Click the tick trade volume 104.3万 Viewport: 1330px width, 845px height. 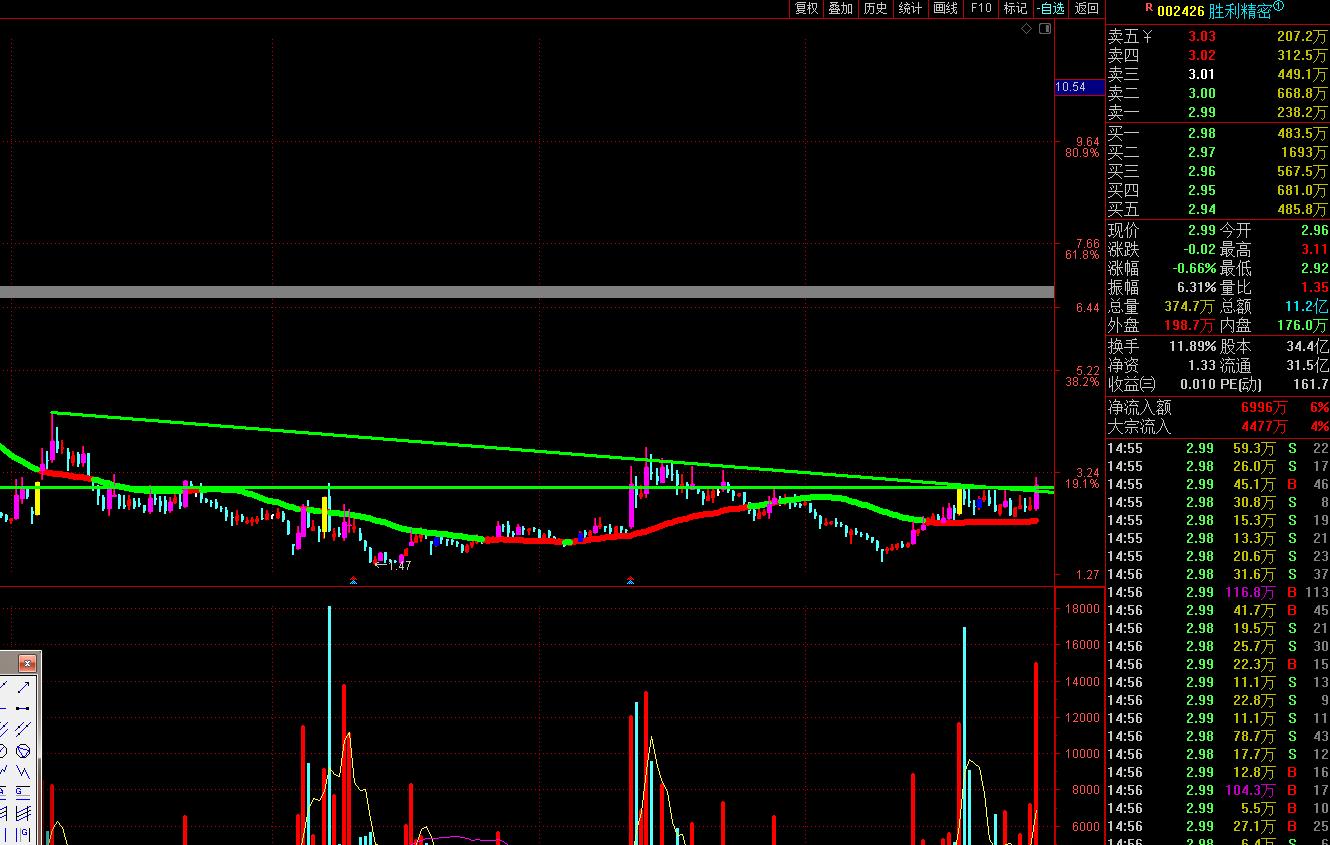[x=1250, y=790]
